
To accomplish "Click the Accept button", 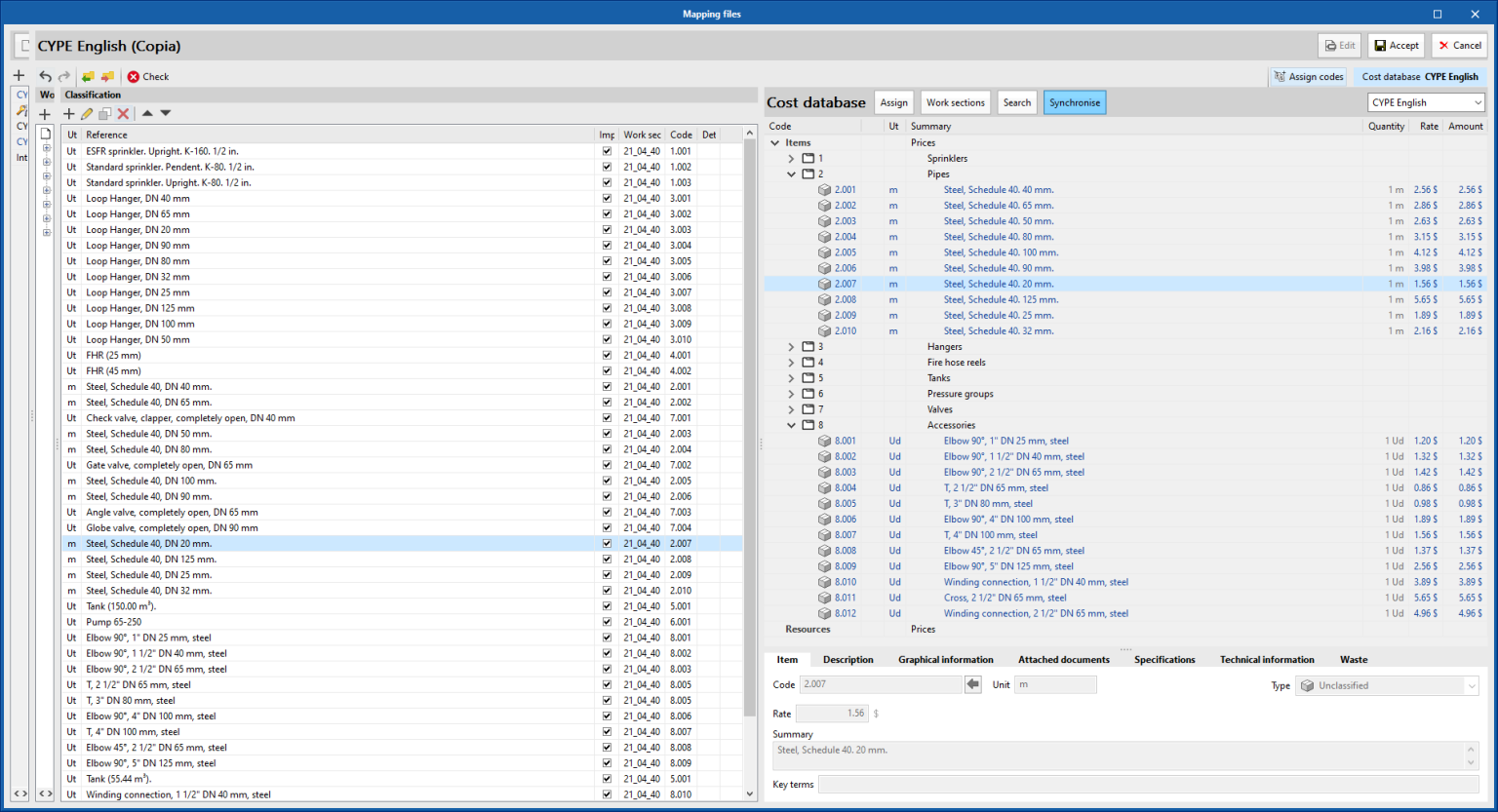I will pyautogui.click(x=1396, y=45).
